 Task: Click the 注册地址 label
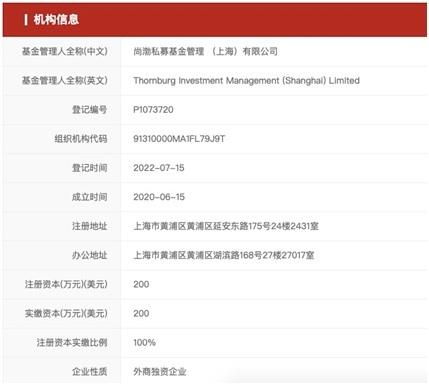(x=90, y=226)
